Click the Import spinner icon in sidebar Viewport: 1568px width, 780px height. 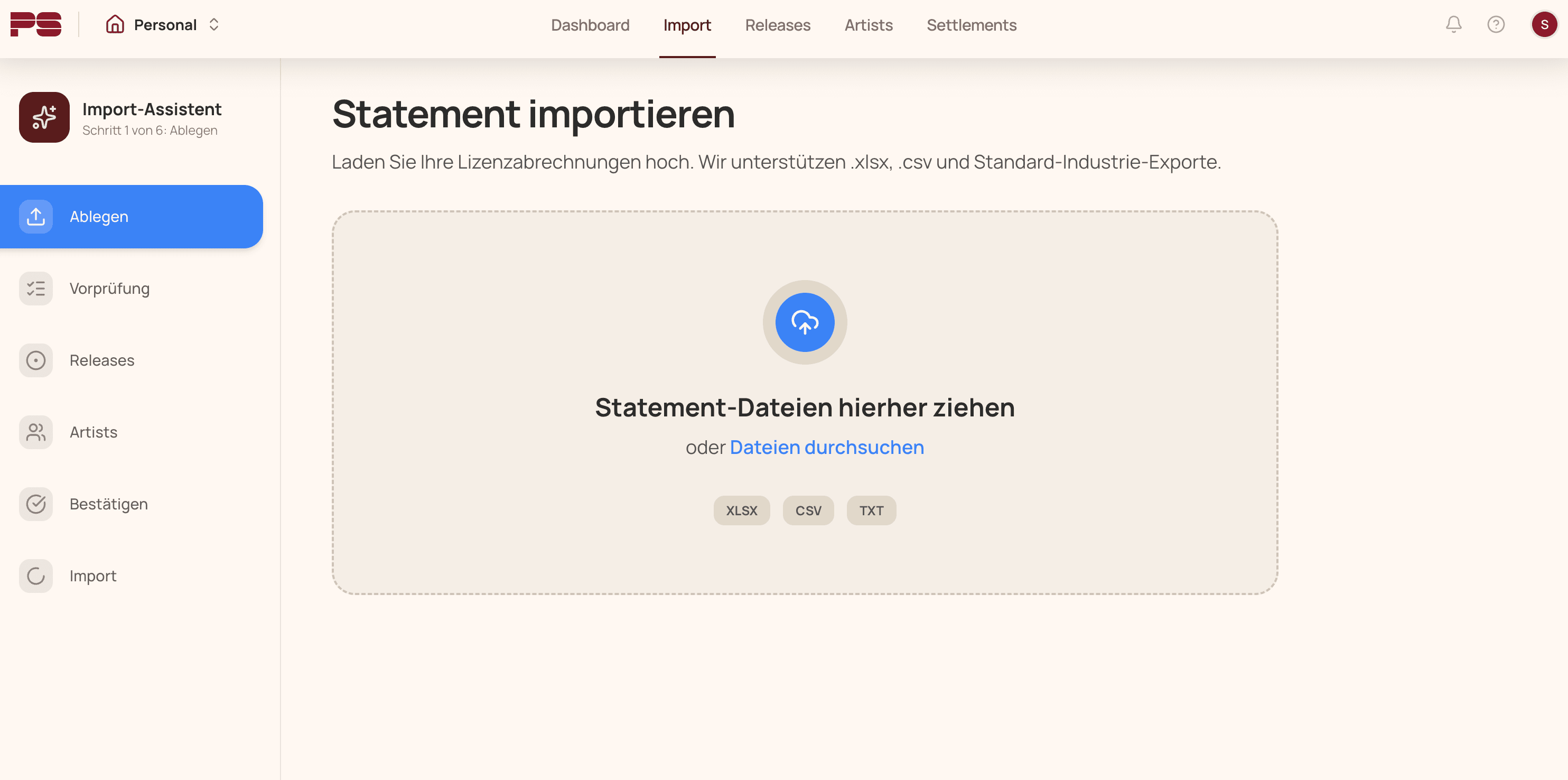pos(36,575)
